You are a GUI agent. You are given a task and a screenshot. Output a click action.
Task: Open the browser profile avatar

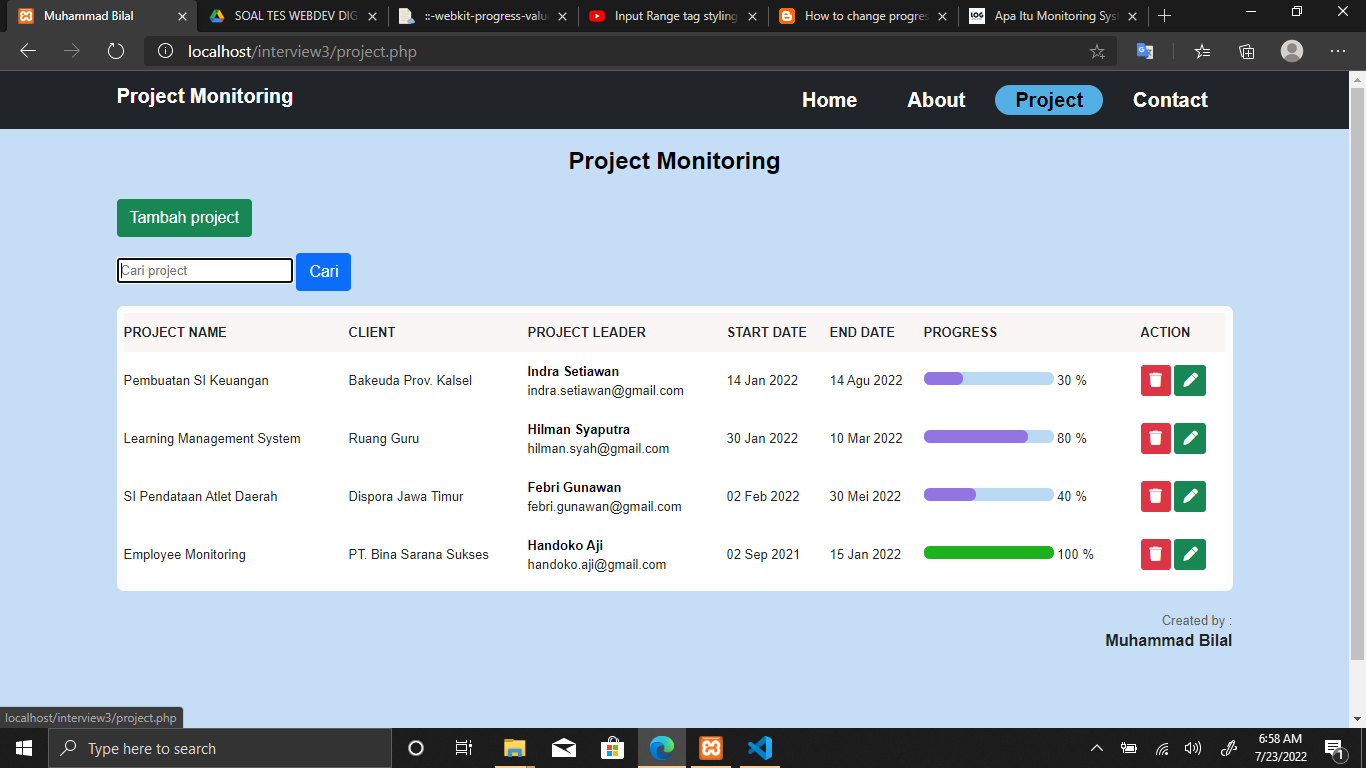1292,51
